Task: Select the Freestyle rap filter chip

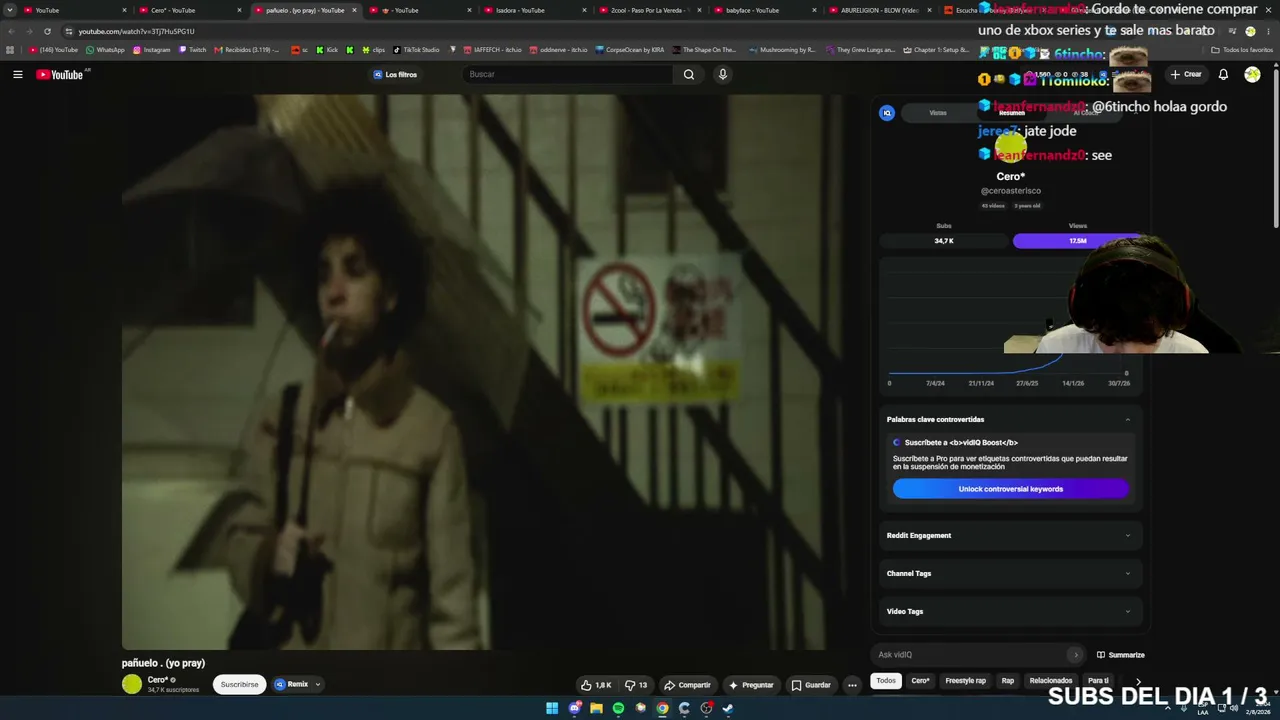Action: tap(965, 681)
